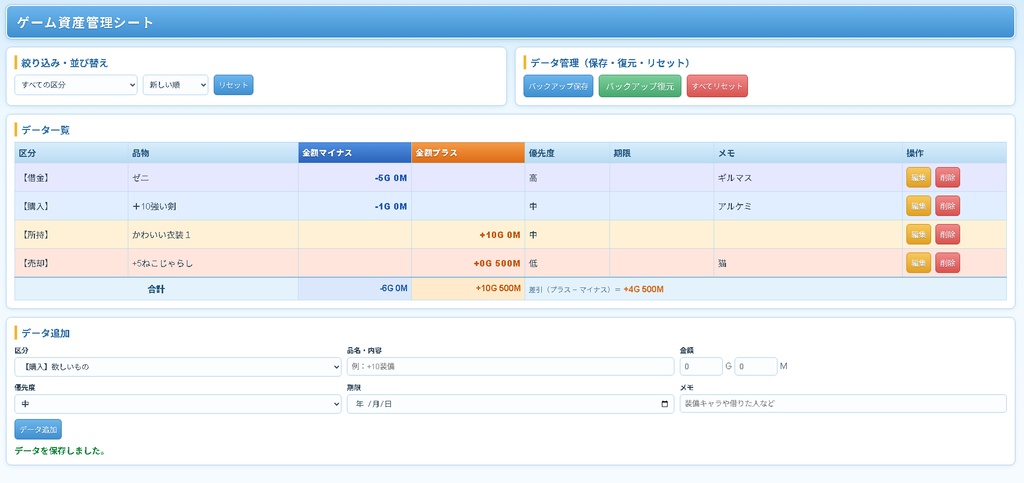Delete the かわいい衣装1 row

coord(948,234)
